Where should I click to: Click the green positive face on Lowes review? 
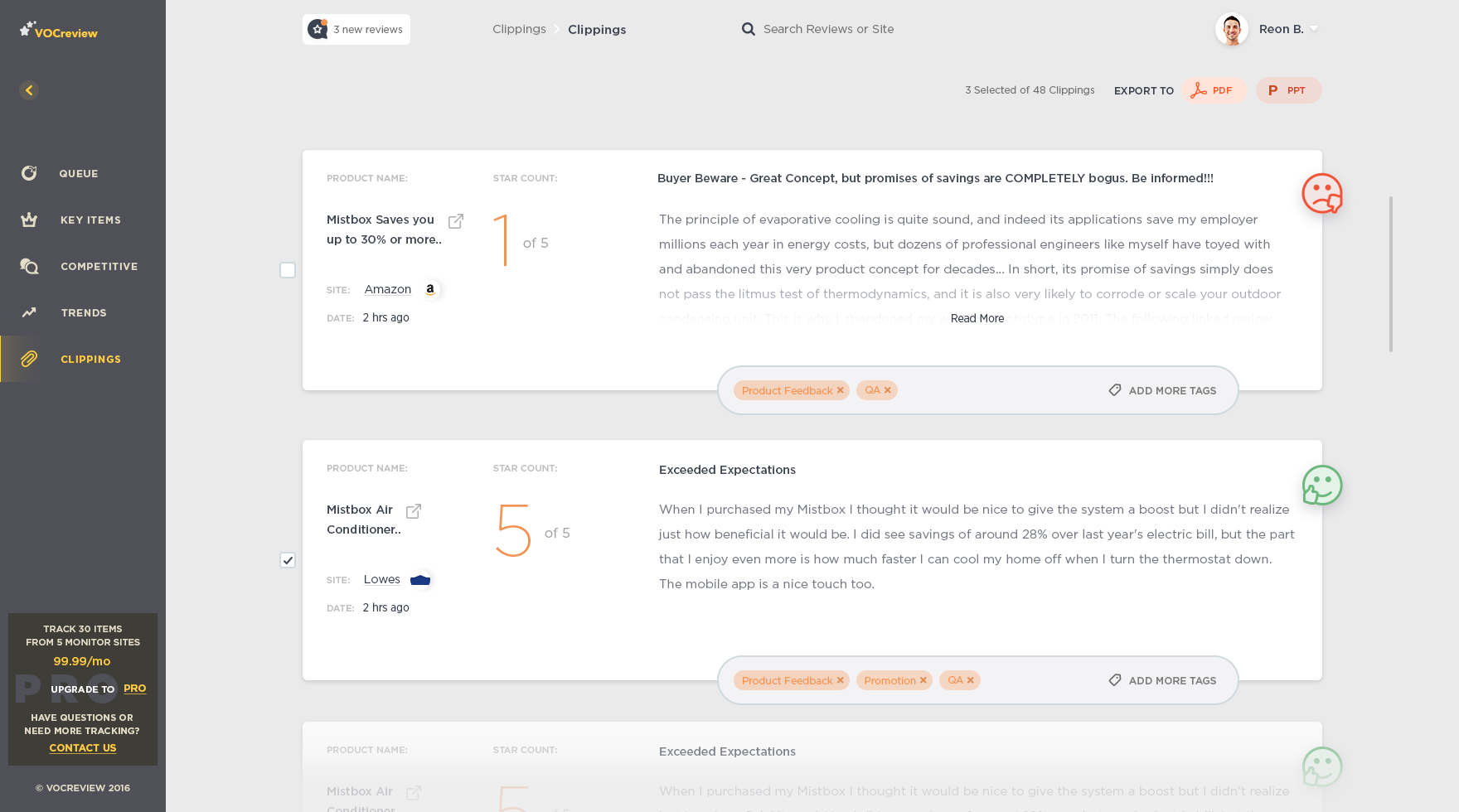coord(1322,485)
